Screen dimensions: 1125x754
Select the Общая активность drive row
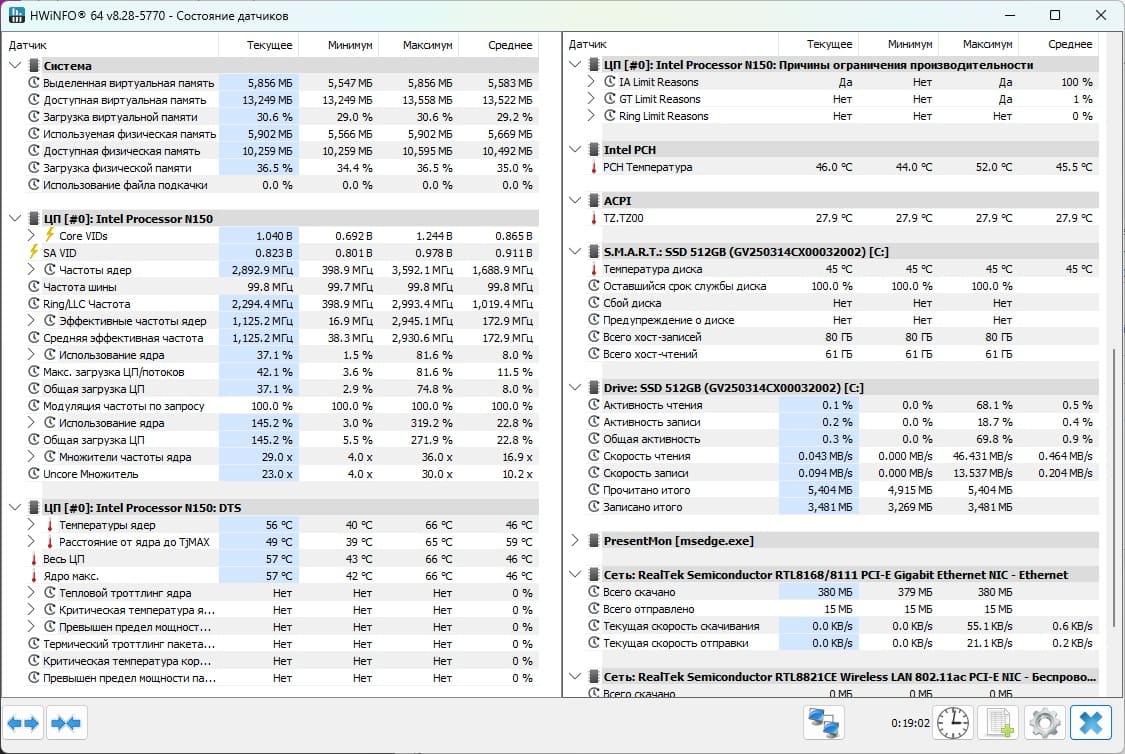842,439
